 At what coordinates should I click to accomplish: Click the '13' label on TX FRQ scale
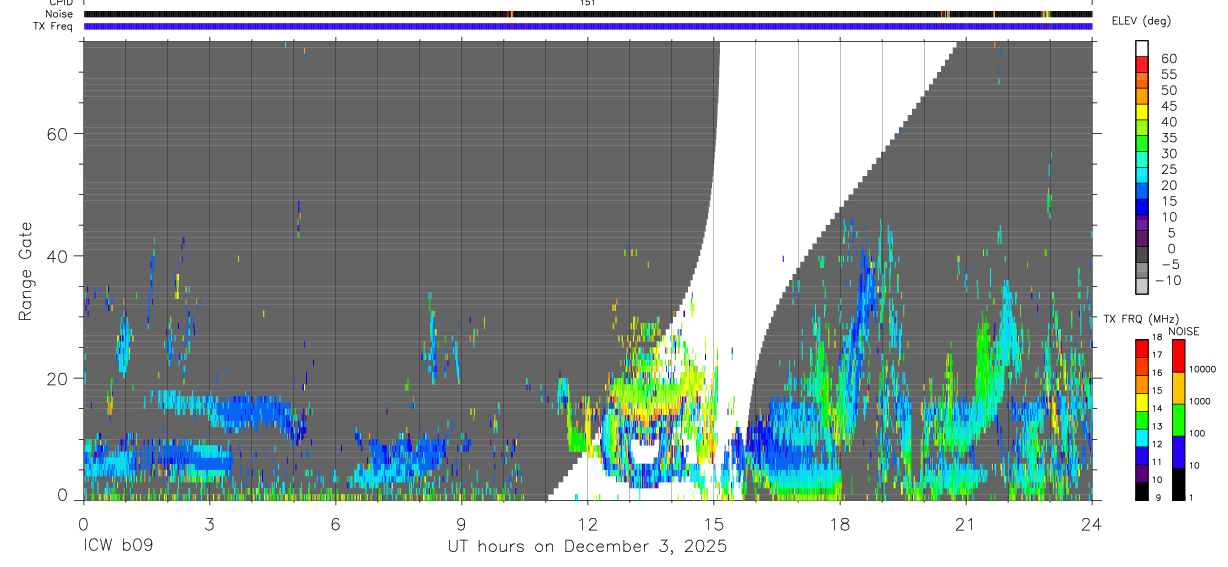coord(1156,426)
